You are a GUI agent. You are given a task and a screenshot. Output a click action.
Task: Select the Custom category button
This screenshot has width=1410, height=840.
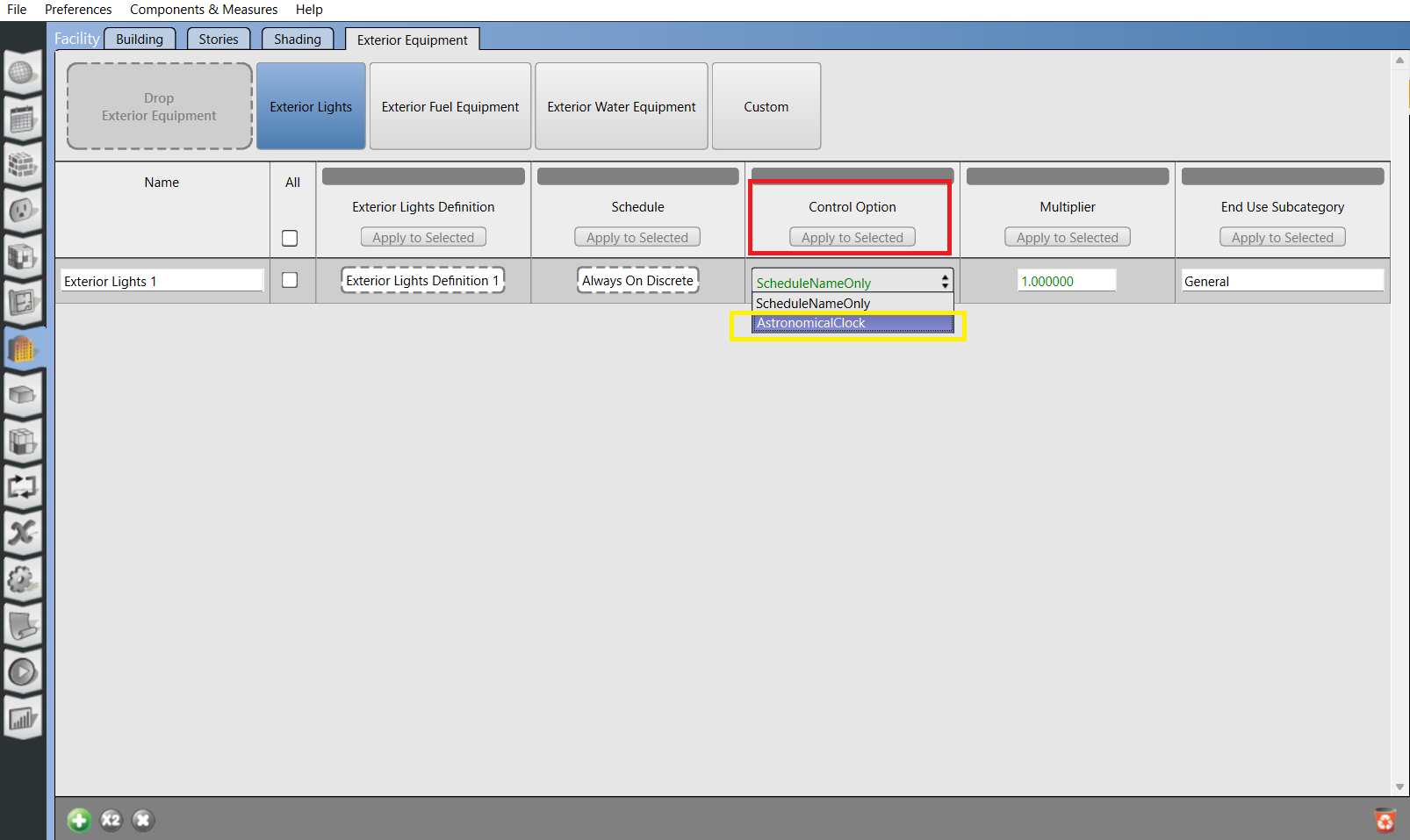coord(766,106)
